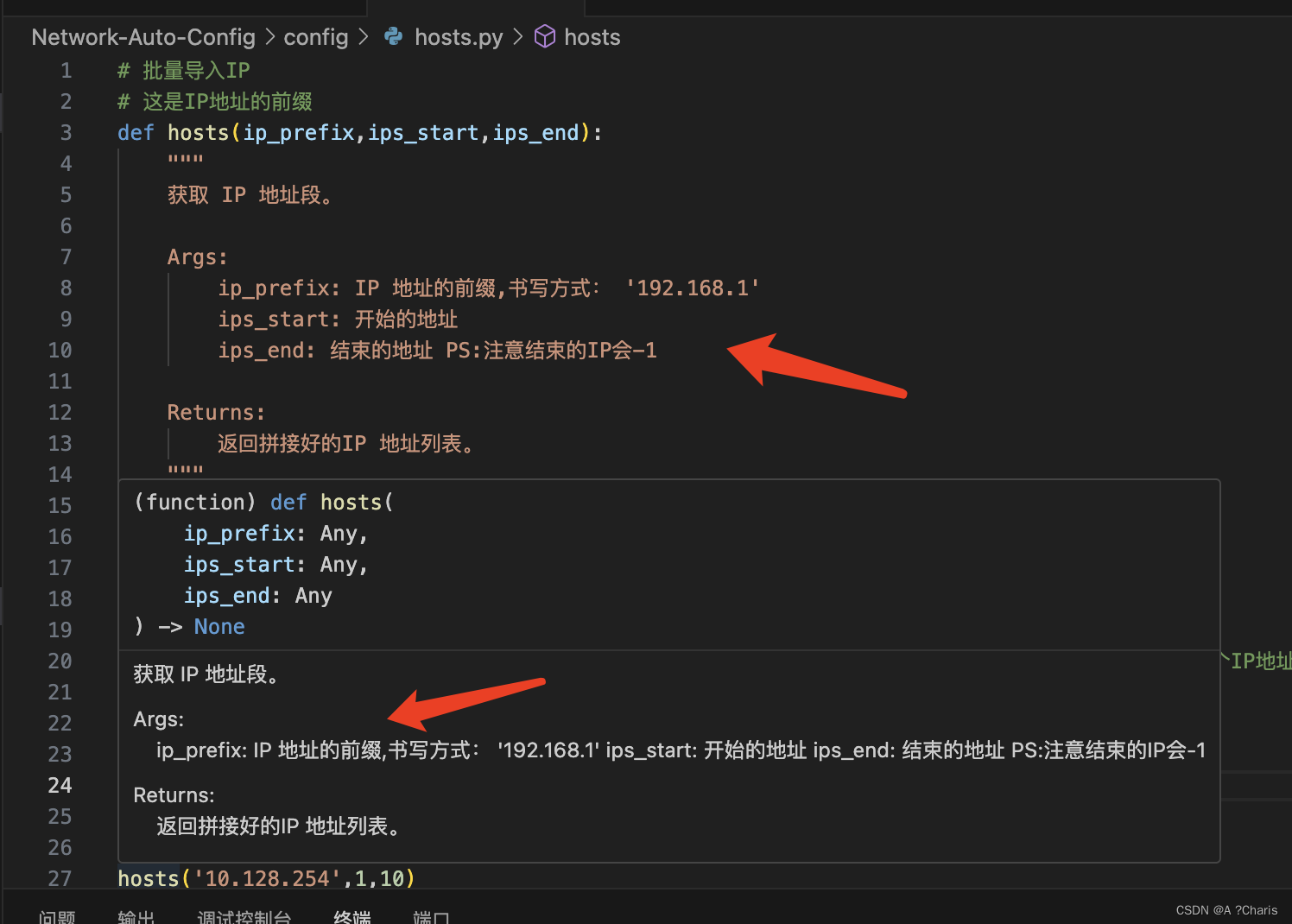Click line number 24 in gutter
The width and height of the screenshot is (1292, 924).
pos(60,786)
